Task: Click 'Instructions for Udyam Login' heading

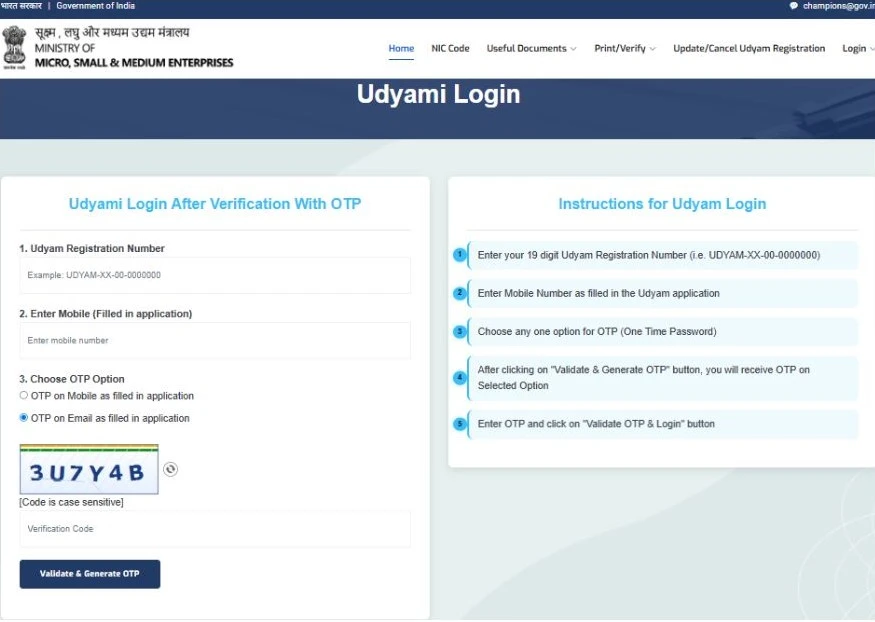Action: 662,204
